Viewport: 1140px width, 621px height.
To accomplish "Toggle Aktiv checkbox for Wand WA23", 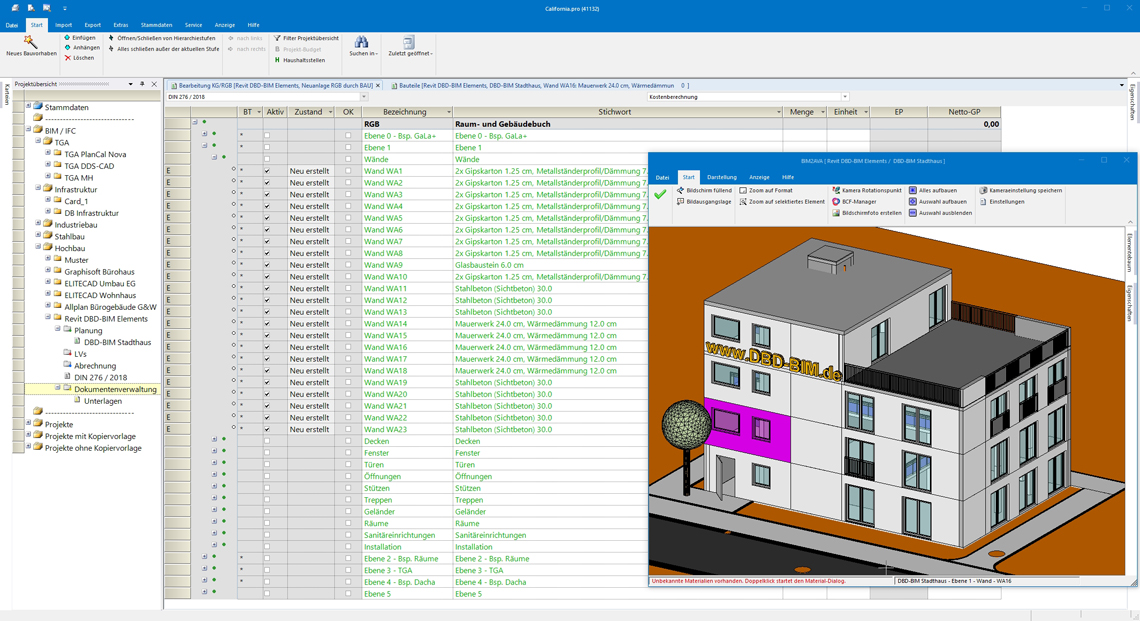I will pos(267,430).
